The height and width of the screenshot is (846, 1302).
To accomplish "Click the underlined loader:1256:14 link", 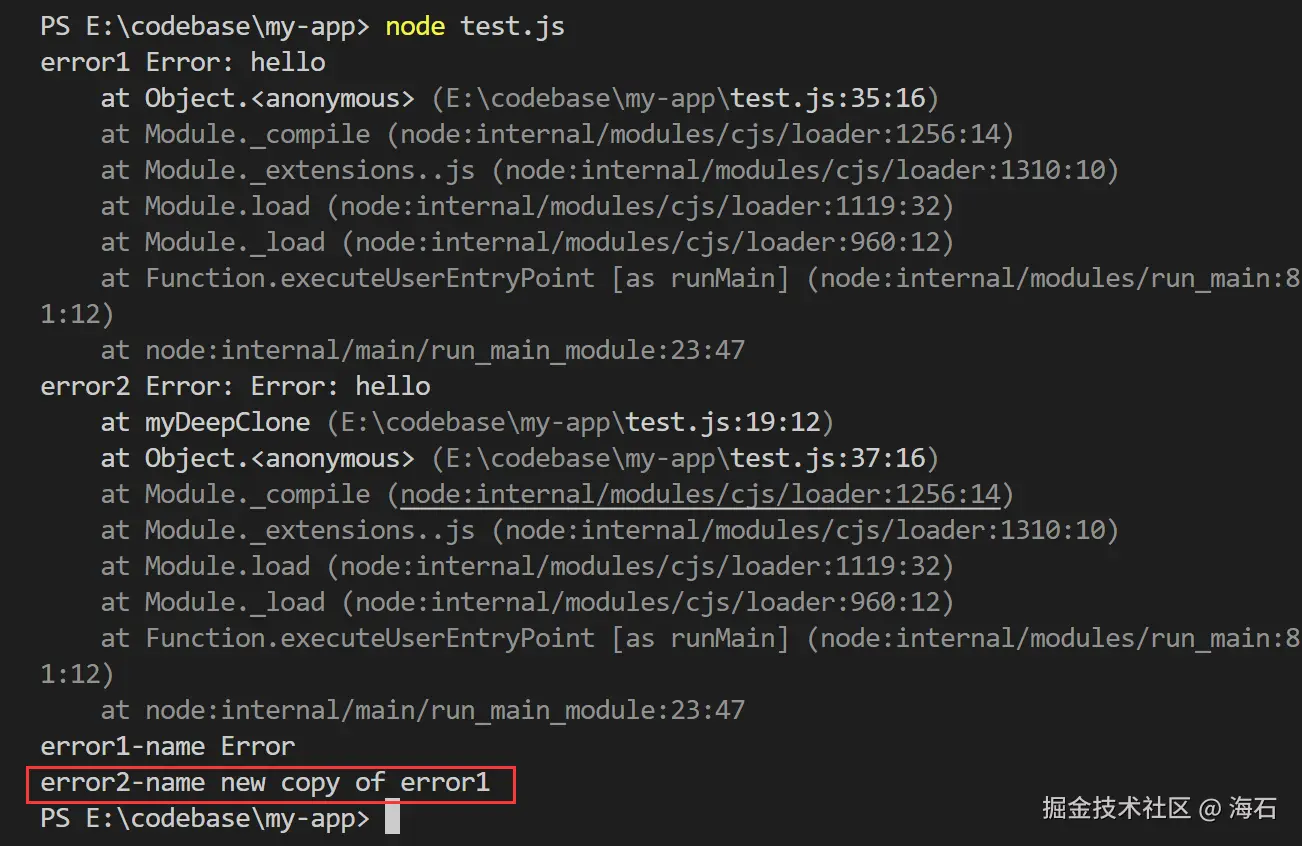I will point(700,494).
